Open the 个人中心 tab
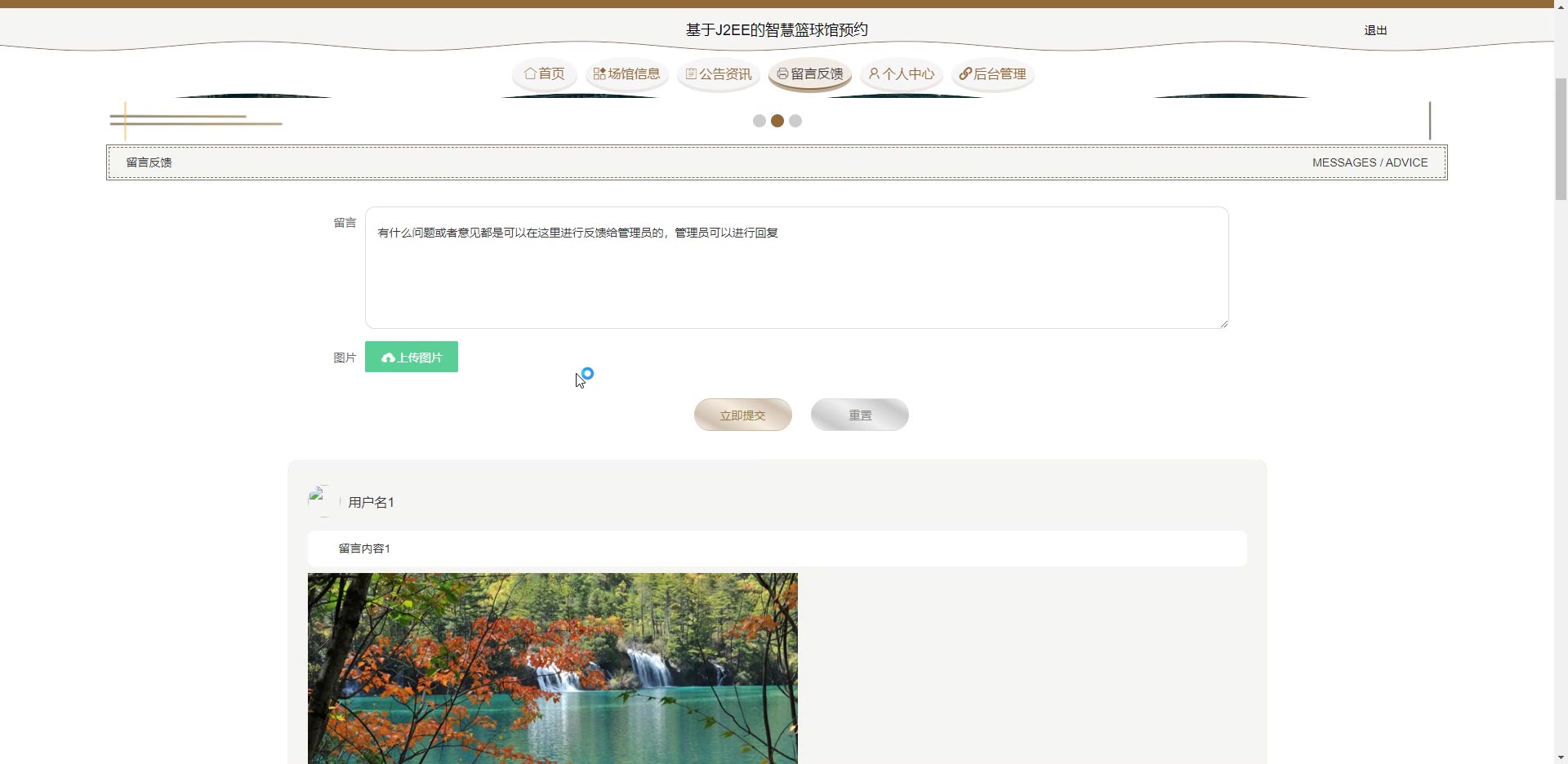Image resolution: width=1568 pixels, height=764 pixels. tap(902, 74)
